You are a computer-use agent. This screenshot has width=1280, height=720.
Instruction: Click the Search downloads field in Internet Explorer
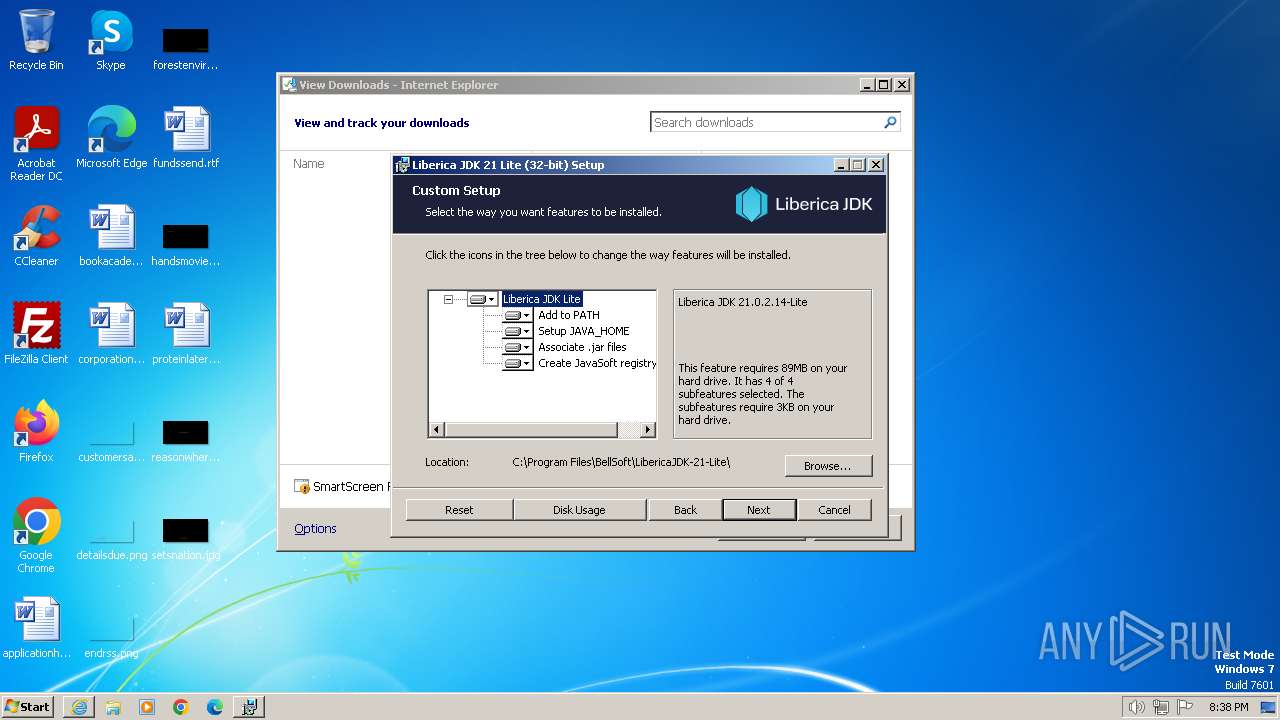coord(765,122)
